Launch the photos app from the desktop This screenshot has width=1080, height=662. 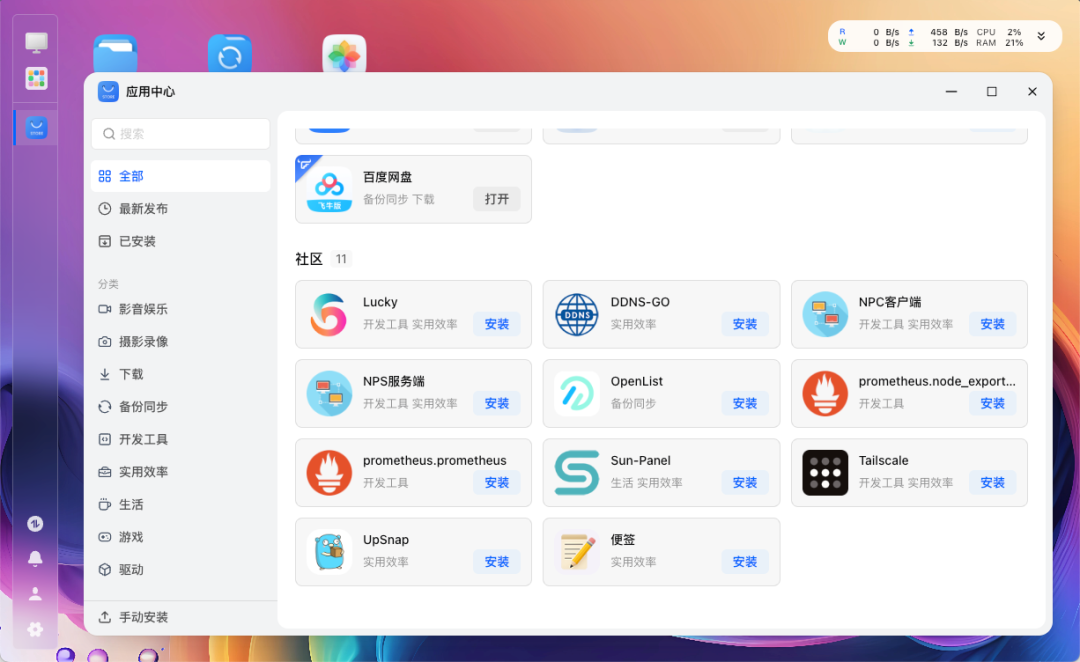pos(343,55)
